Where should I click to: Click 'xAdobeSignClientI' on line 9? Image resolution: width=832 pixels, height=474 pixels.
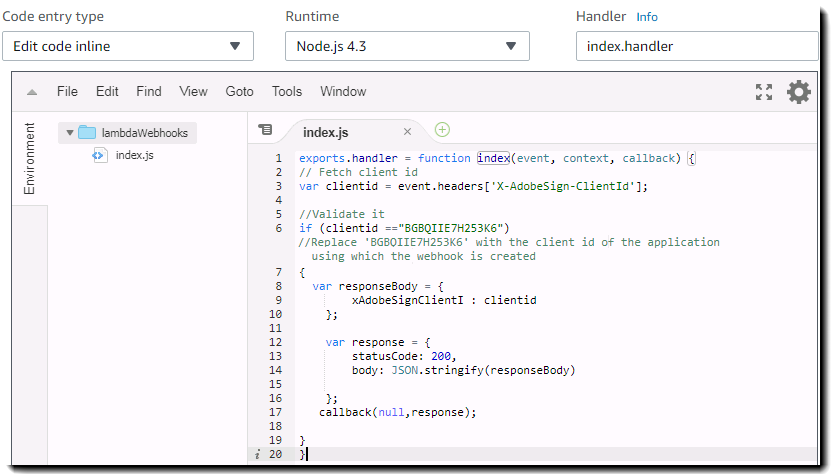coord(408,300)
